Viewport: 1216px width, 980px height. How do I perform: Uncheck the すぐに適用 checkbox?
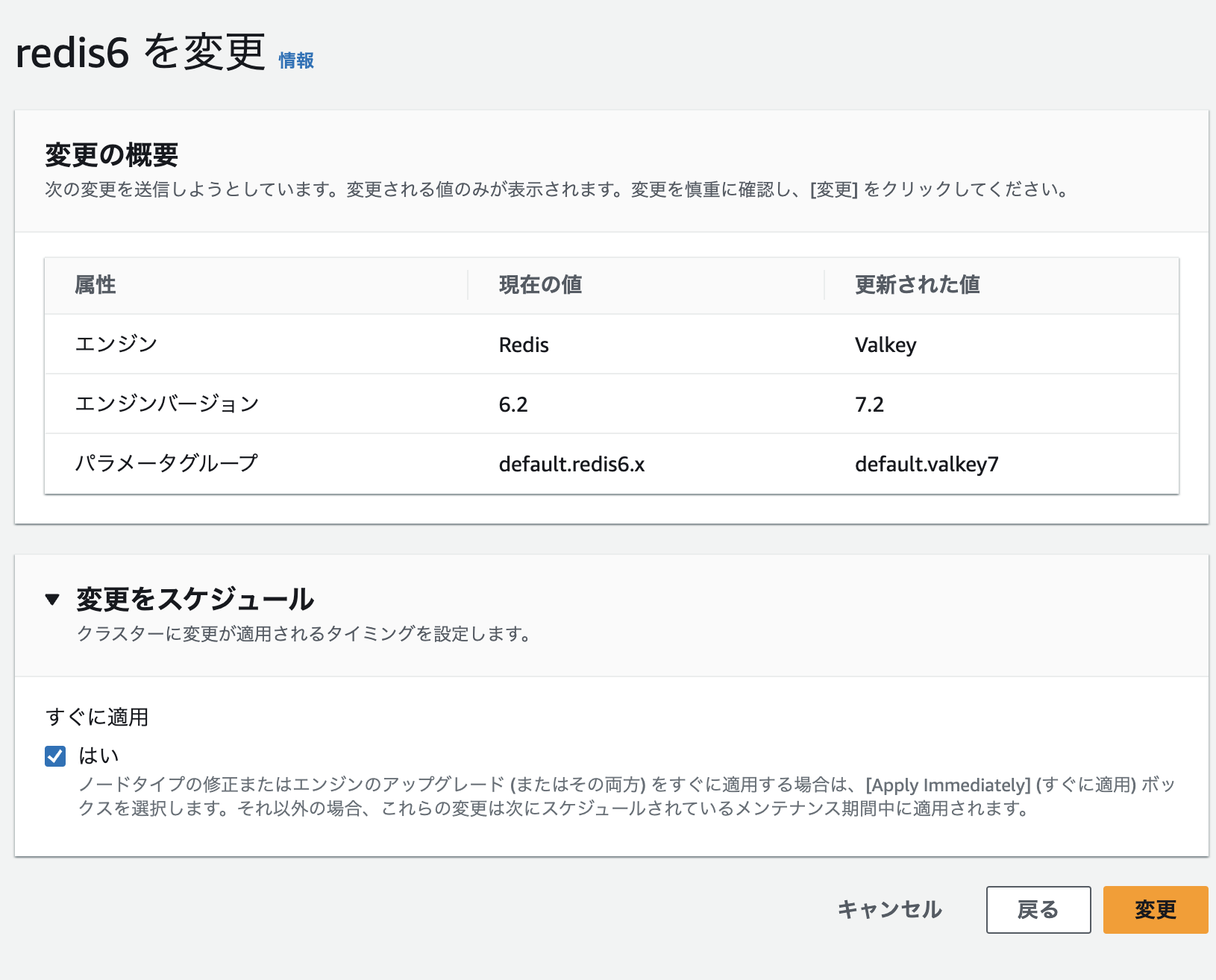coord(55,756)
